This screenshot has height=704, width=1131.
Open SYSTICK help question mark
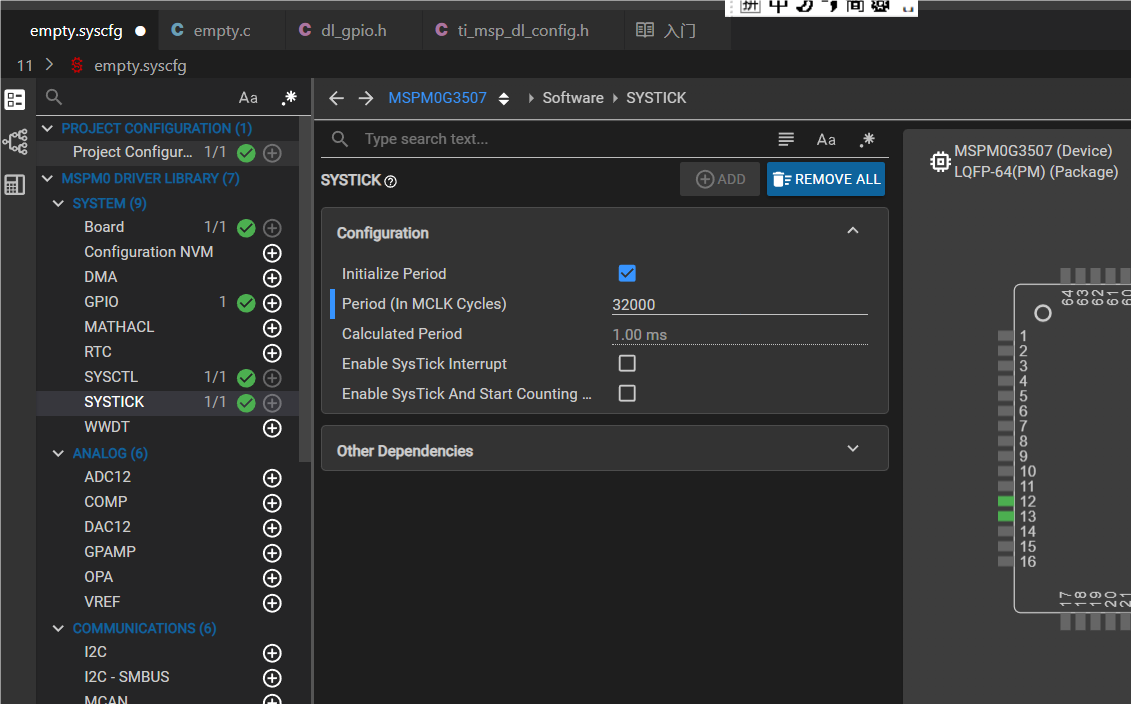390,181
